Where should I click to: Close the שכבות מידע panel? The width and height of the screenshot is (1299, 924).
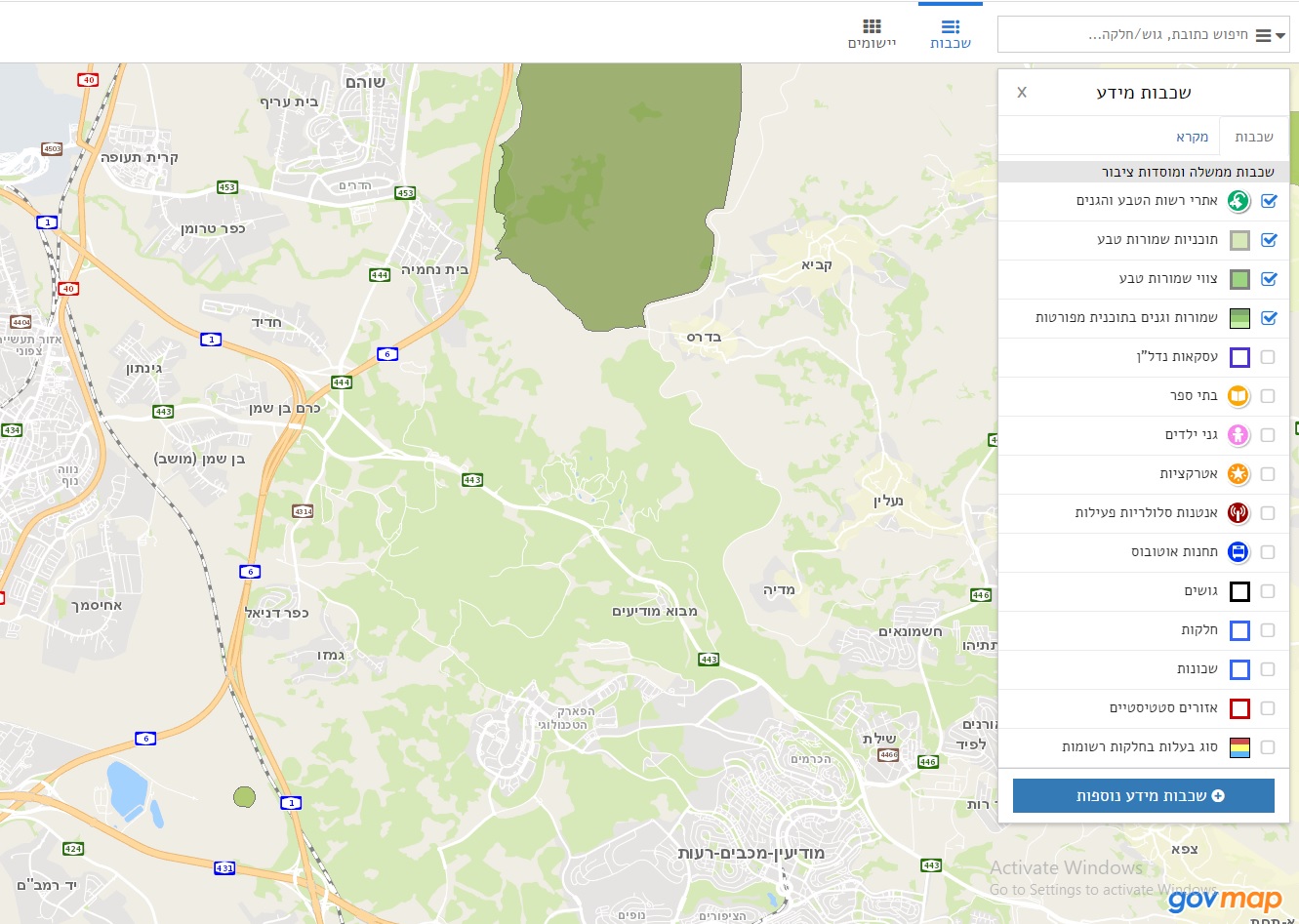pyautogui.click(x=1022, y=93)
